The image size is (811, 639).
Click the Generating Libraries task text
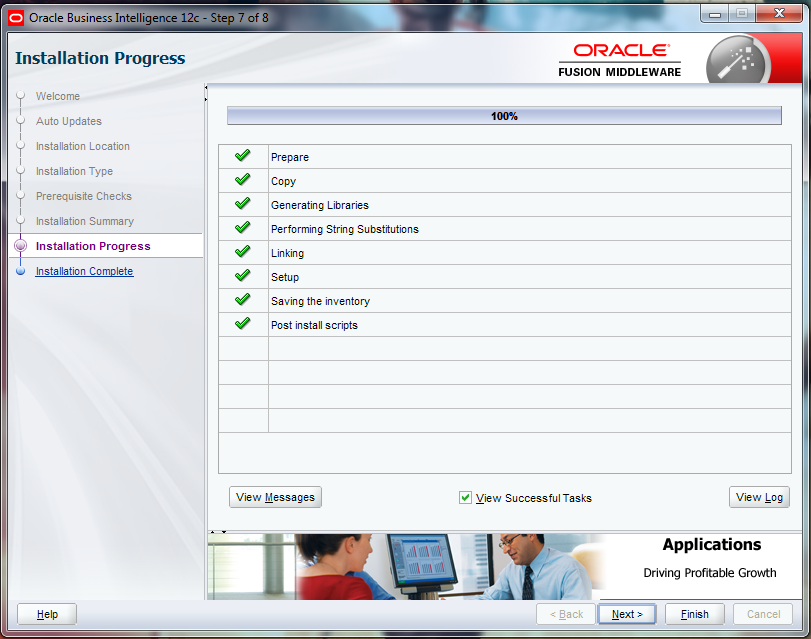[320, 205]
